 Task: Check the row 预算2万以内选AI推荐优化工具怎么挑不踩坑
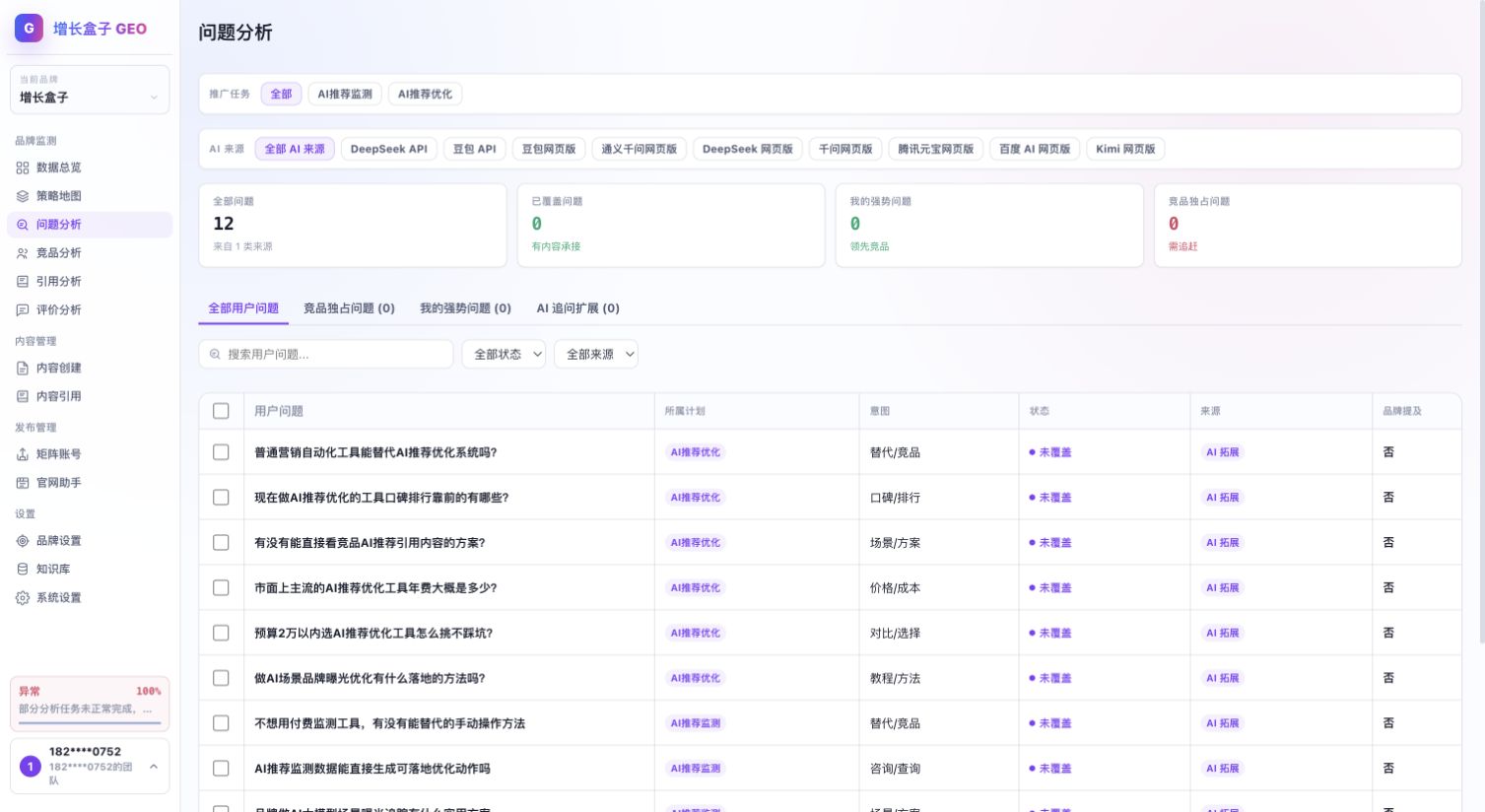221,633
